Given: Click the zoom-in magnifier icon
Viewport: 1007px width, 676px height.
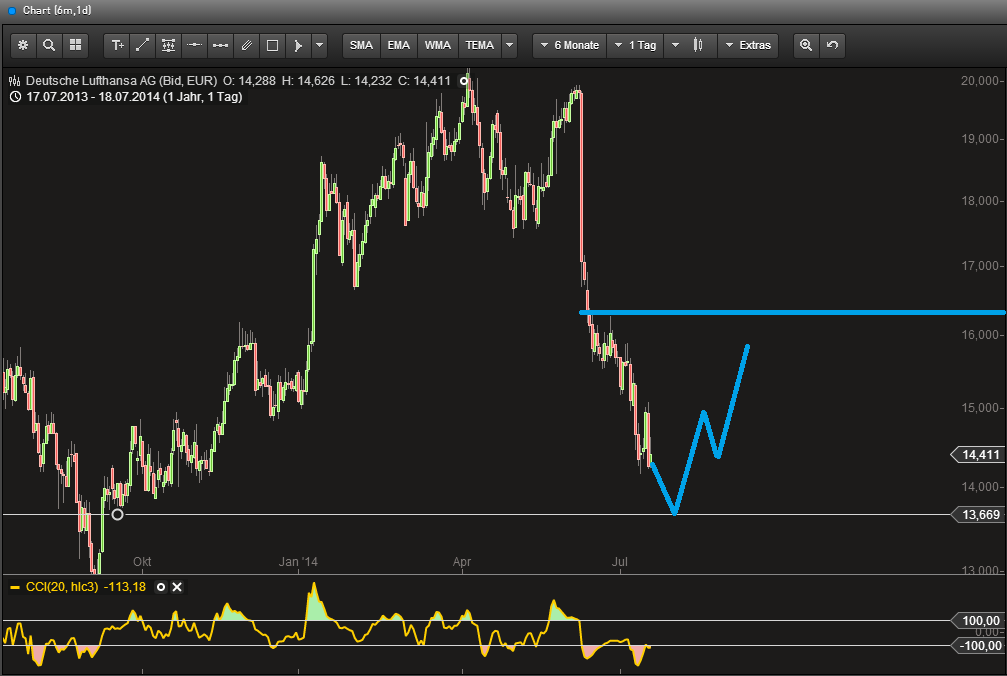Looking at the screenshot, I should tap(806, 46).
